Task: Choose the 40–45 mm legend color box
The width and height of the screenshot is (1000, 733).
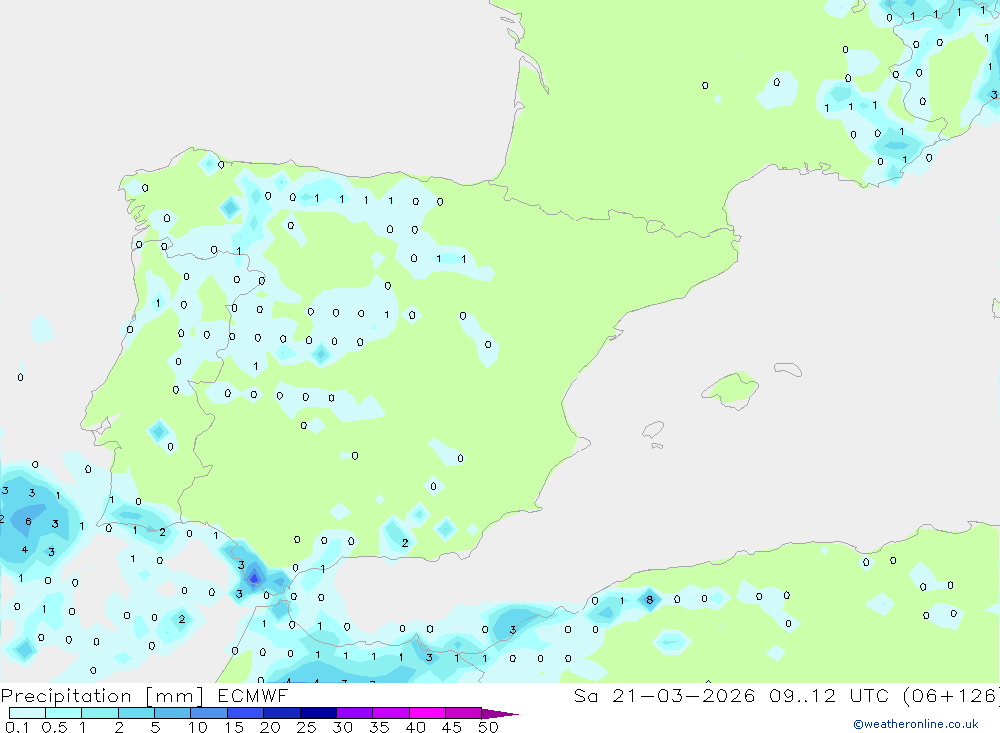Action: coord(427,713)
